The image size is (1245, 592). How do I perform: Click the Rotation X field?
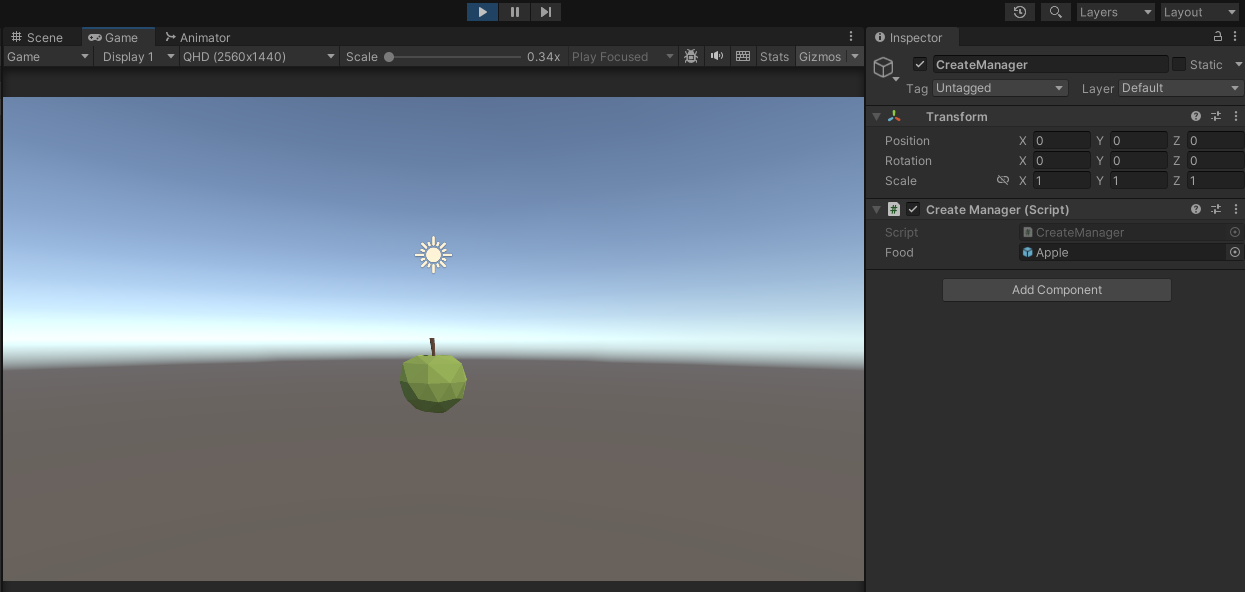pyautogui.click(x=1061, y=161)
